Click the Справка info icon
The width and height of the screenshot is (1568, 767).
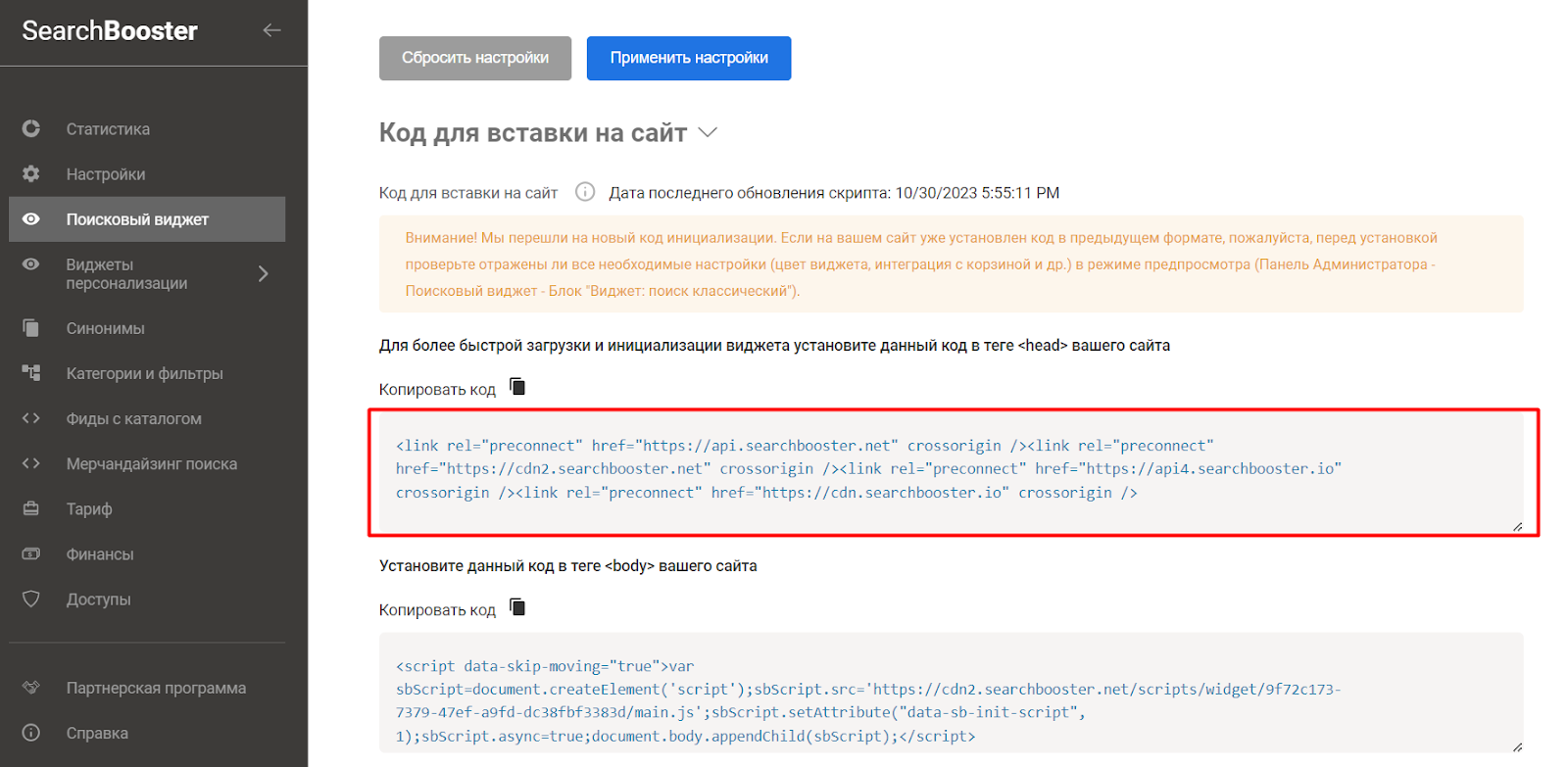pyautogui.click(x=31, y=733)
